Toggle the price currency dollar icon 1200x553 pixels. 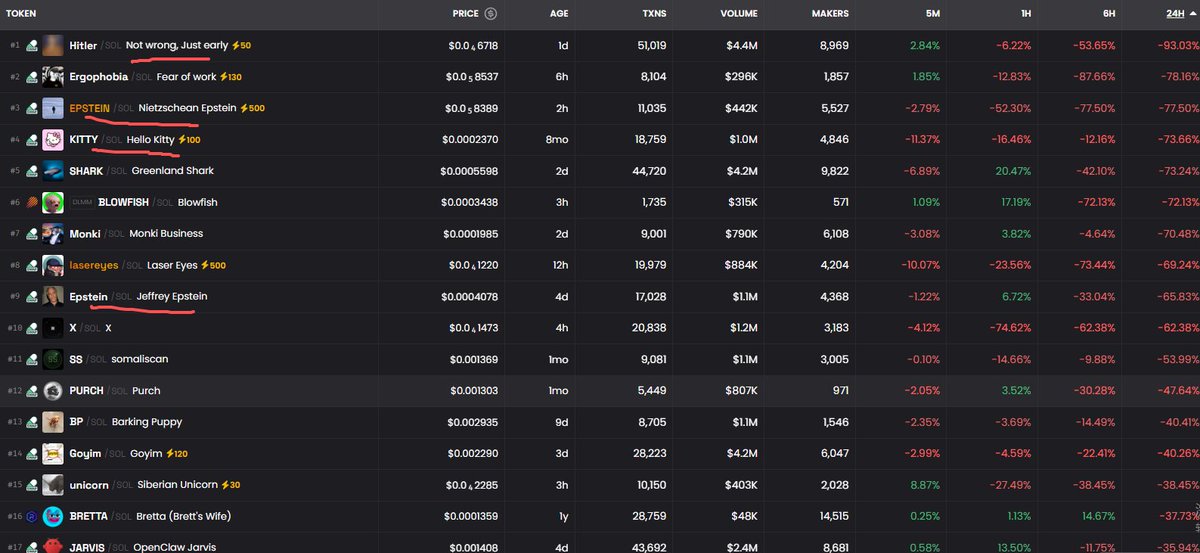click(491, 14)
